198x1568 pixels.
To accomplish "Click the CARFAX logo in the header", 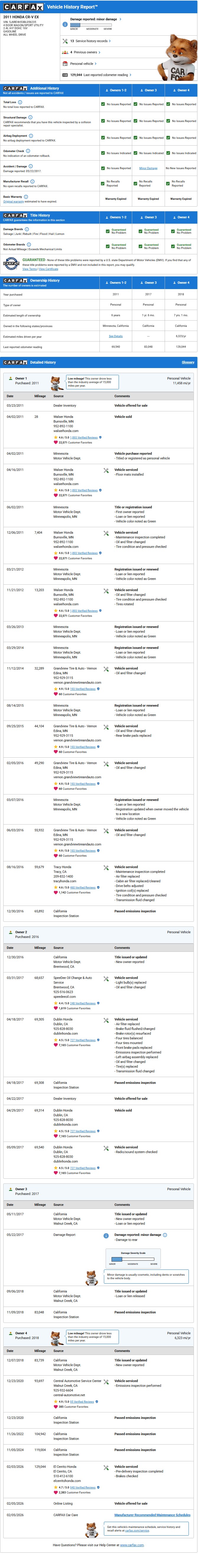I will coord(23,7).
